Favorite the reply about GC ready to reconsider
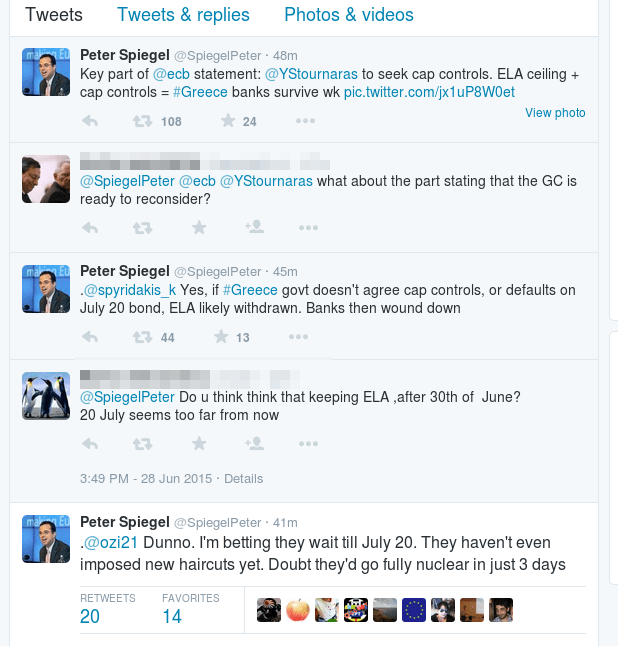 coord(199,227)
